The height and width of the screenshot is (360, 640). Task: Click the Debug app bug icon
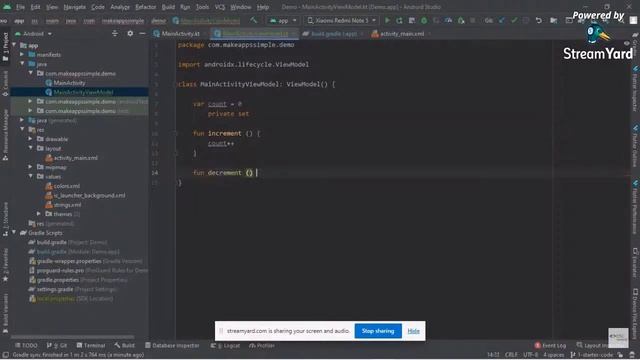424,20
